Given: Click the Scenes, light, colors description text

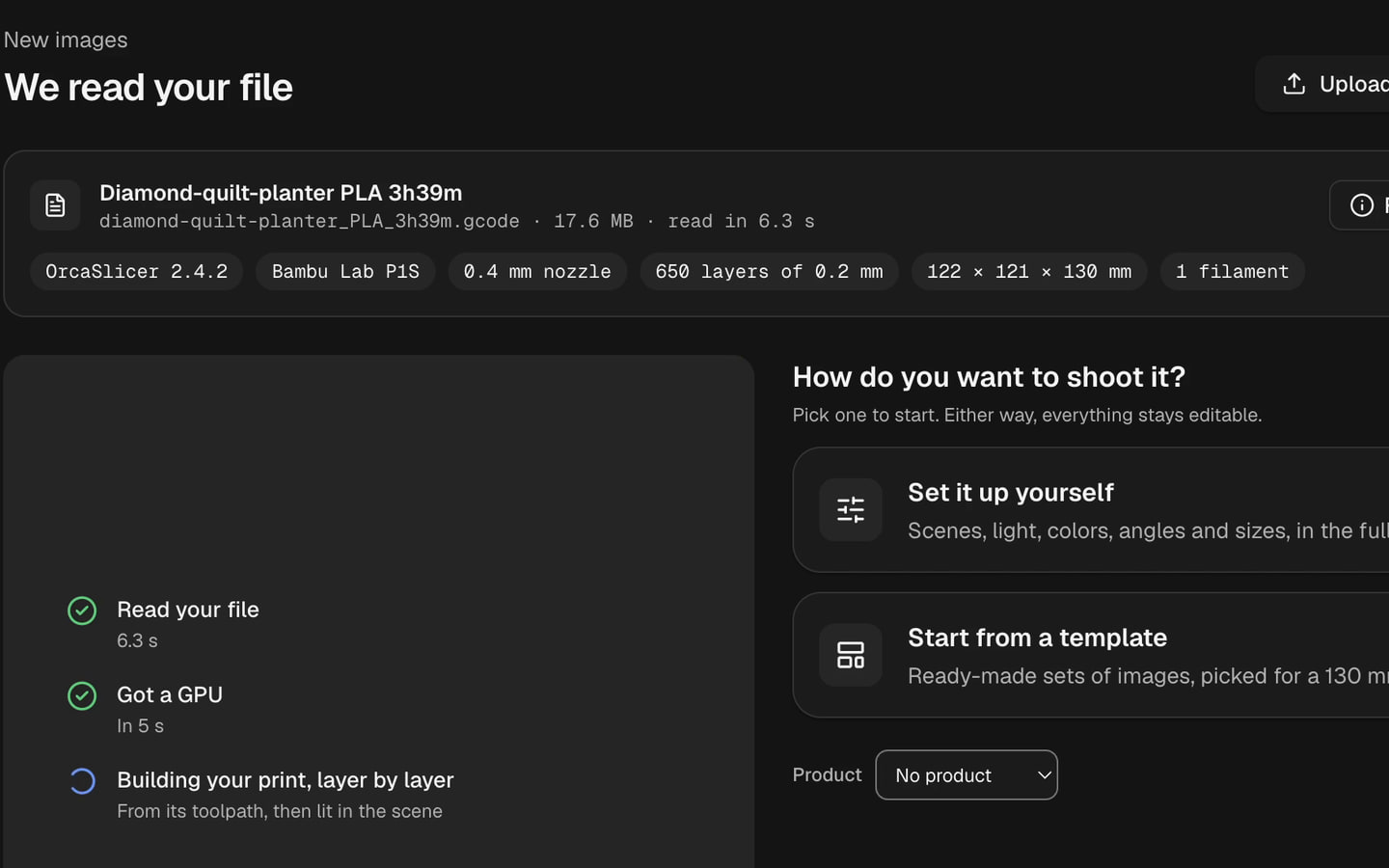Looking at the screenshot, I should click(1148, 530).
